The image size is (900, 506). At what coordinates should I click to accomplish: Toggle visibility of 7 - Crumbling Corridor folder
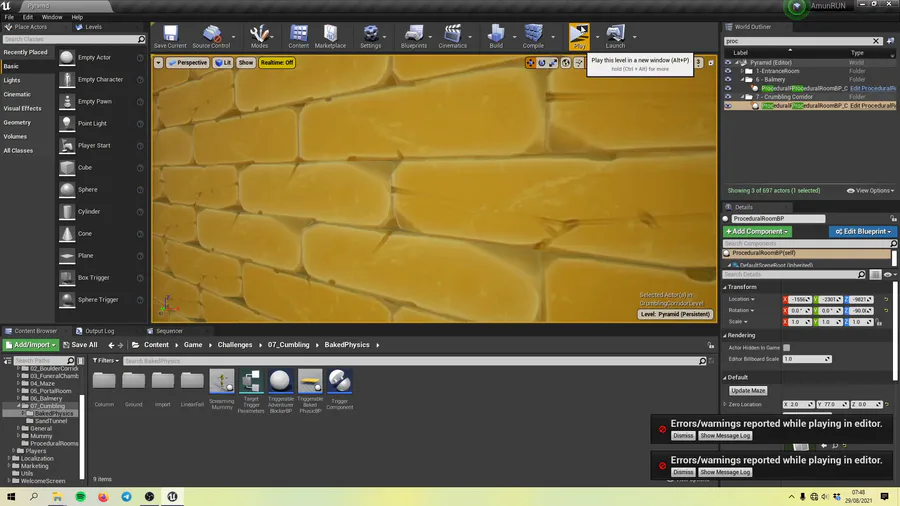[x=728, y=97]
